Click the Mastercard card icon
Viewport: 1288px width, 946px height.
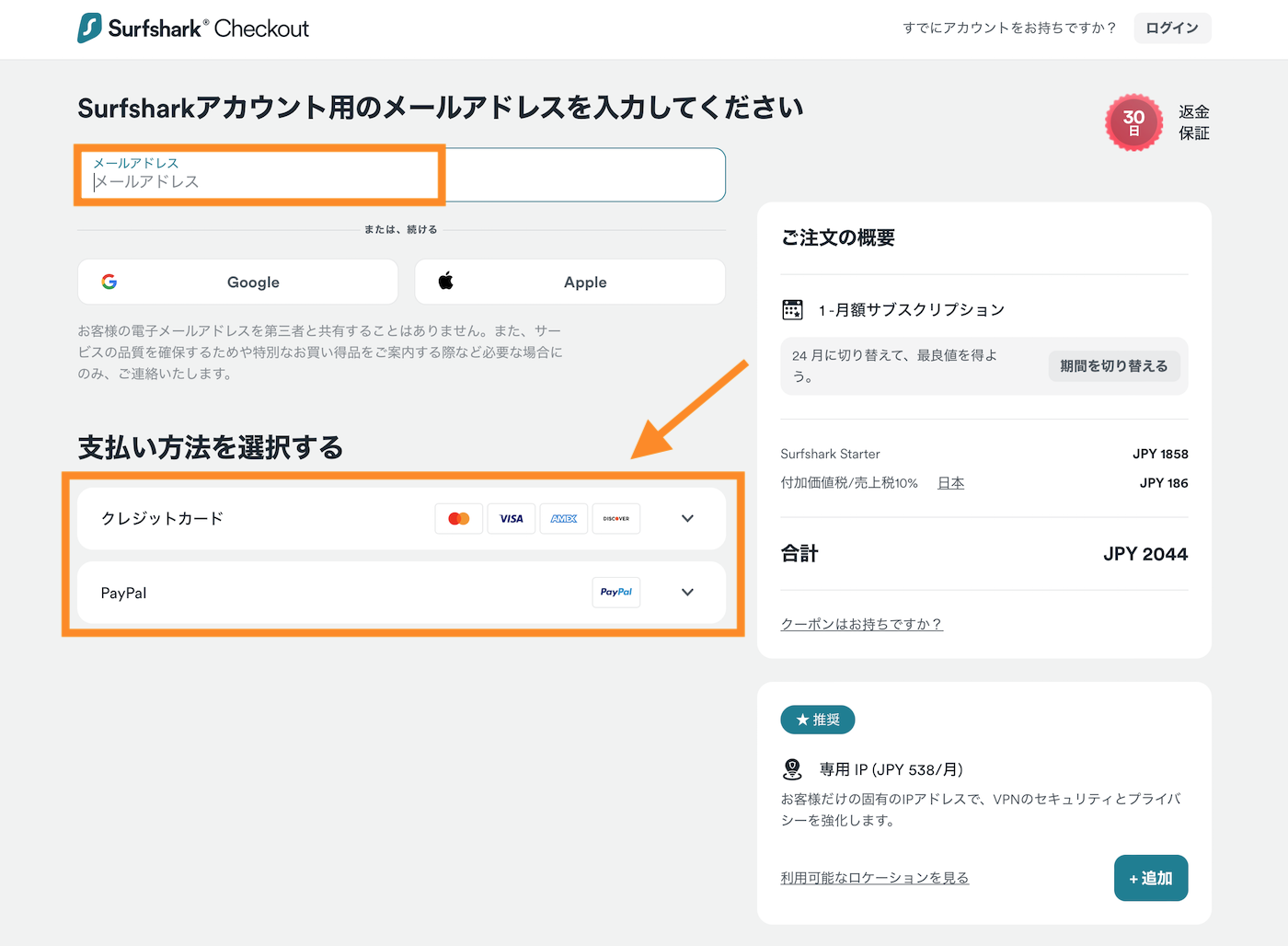[459, 518]
